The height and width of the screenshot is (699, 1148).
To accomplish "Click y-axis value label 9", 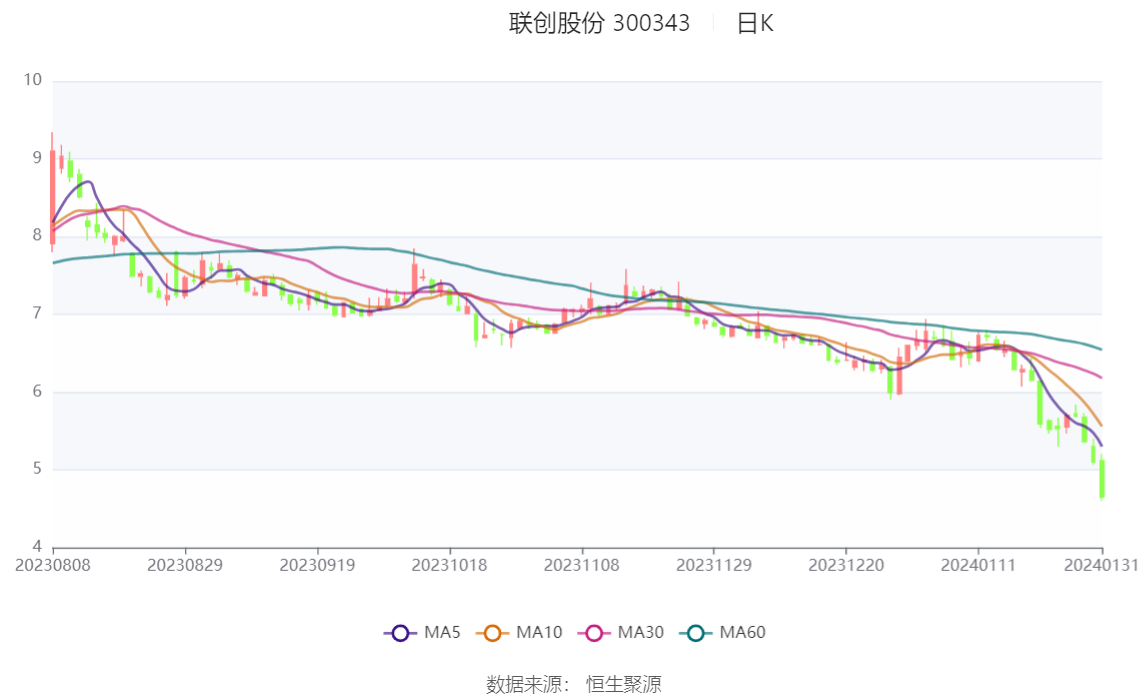I will (x=37, y=157).
